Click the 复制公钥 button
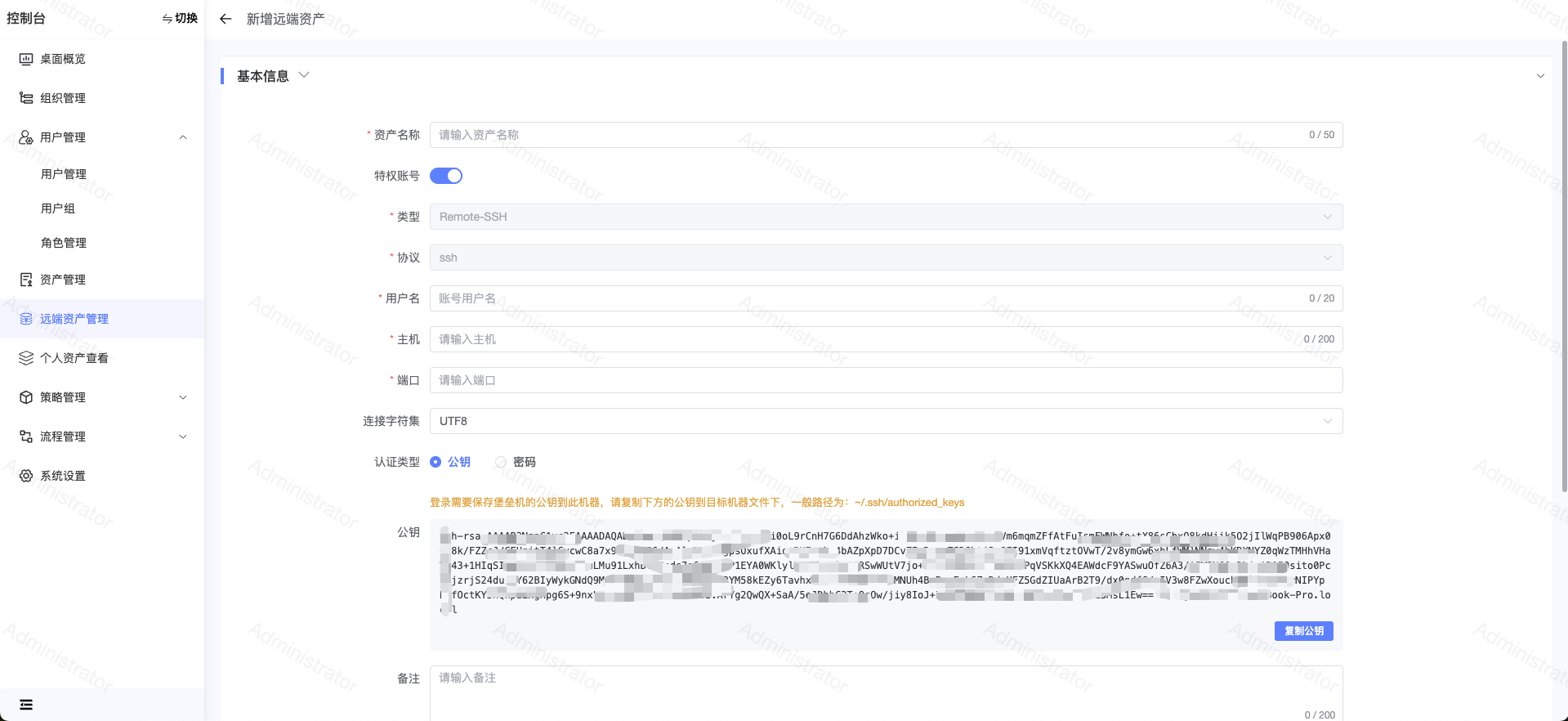 [x=1303, y=631]
